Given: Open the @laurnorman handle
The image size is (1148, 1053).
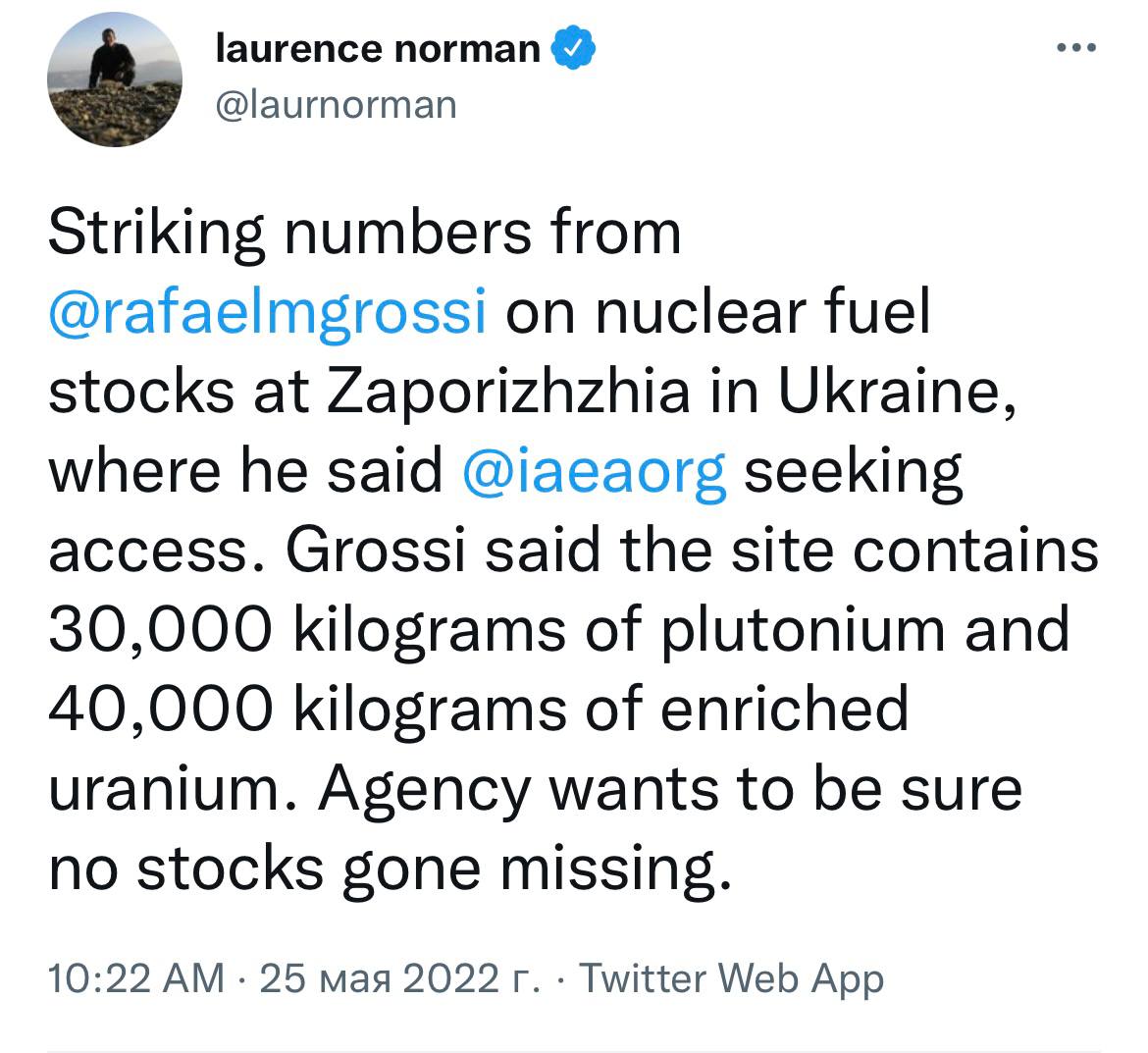Looking at the screenshot, I should point(336,103).
